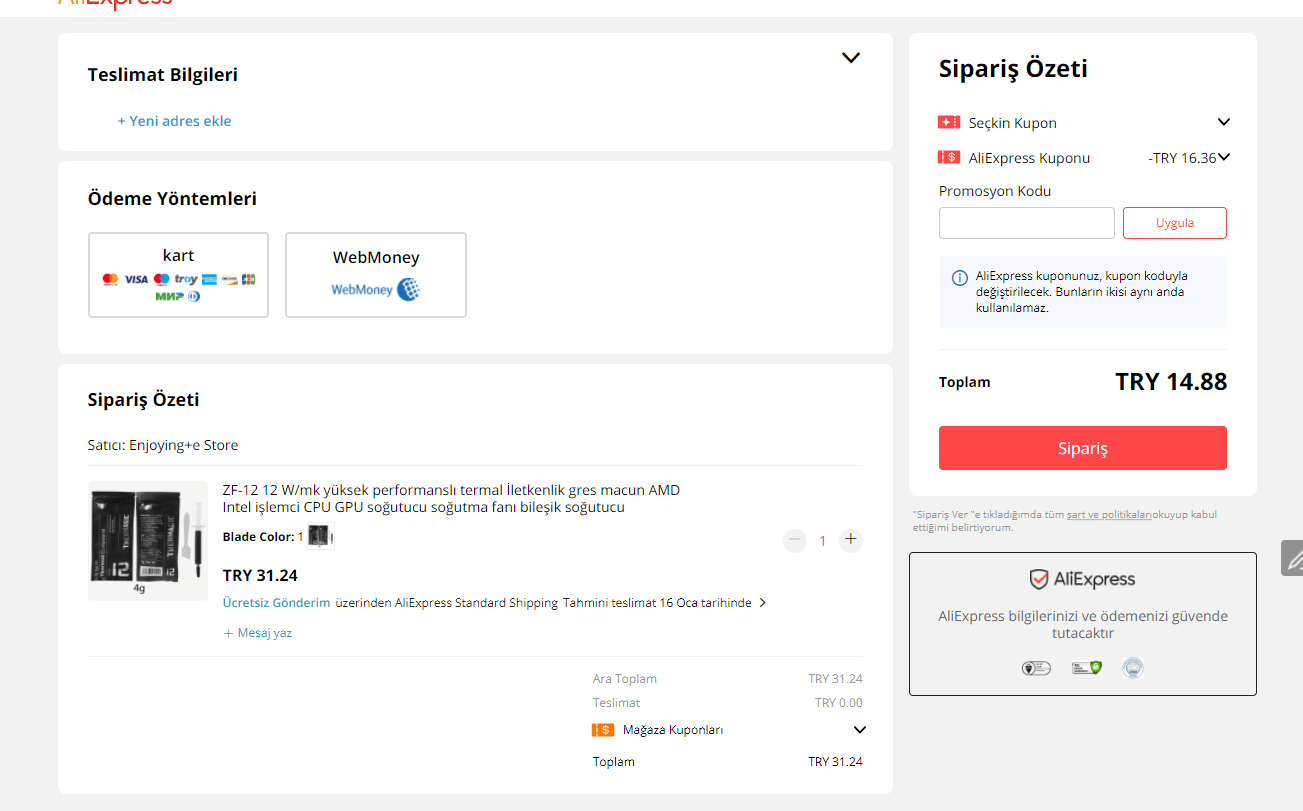Image resolution: width=1303 pixels, height=811 pixels.
Task: Expand the Mağaza Kuponları list
Action: pos(859,730)
